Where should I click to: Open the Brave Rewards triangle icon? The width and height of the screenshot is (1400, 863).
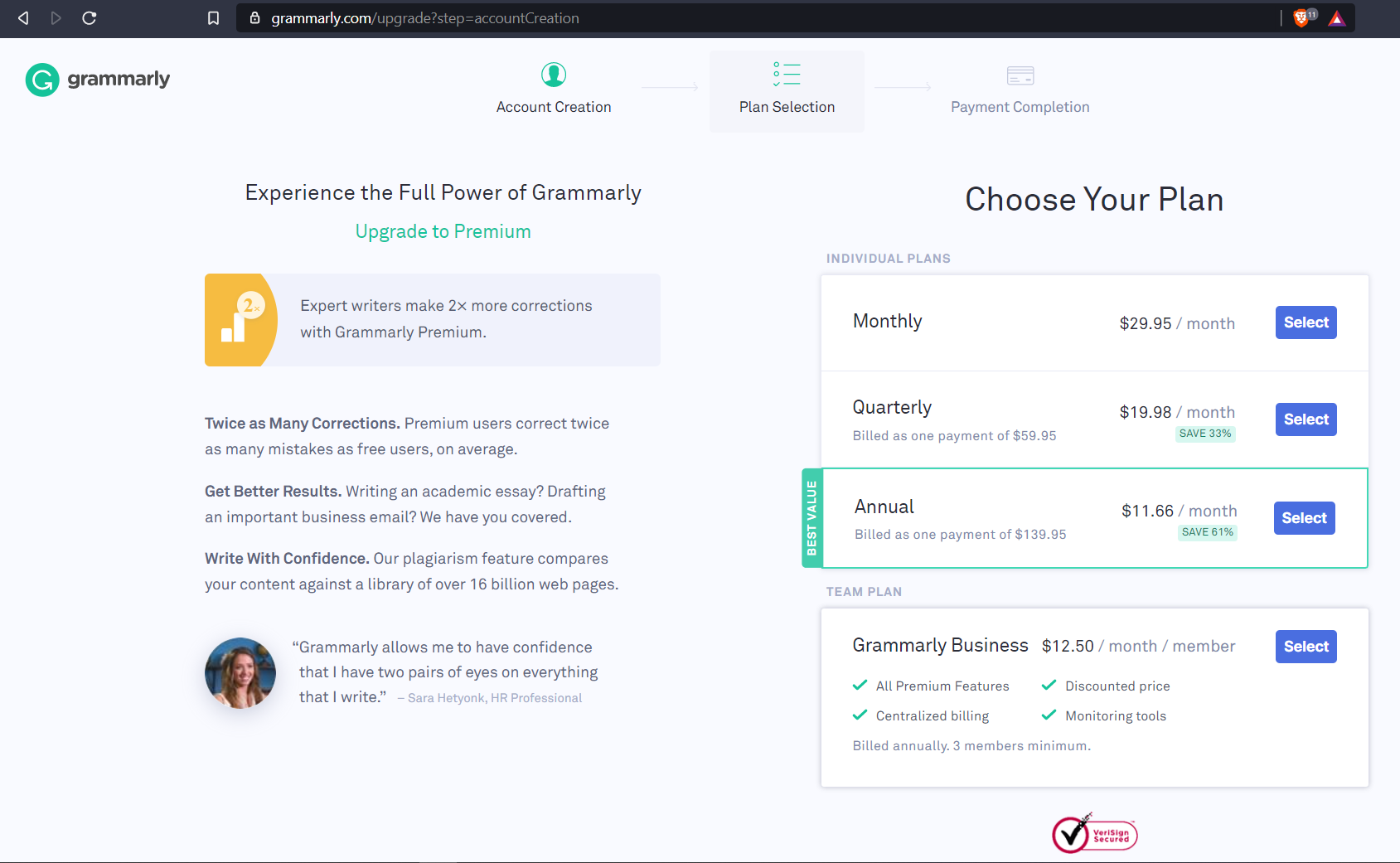click(1337, 18)
